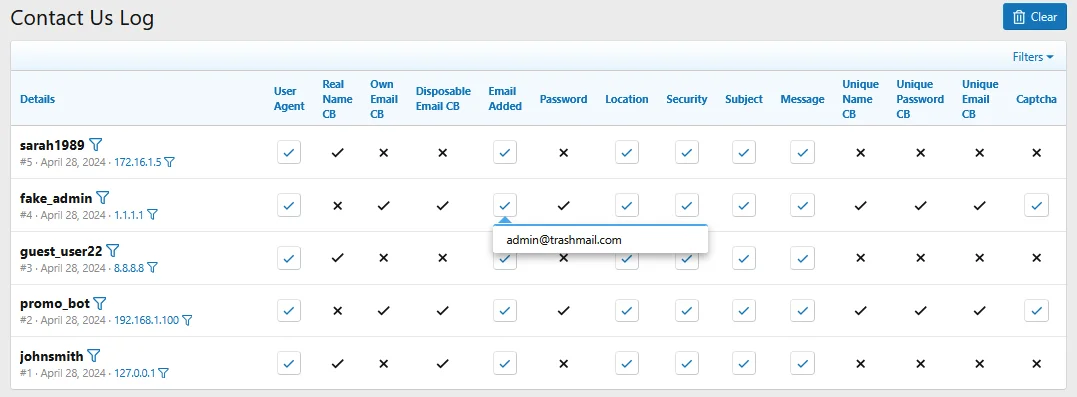Open the Filters dropdown

tap(1033, 57)
